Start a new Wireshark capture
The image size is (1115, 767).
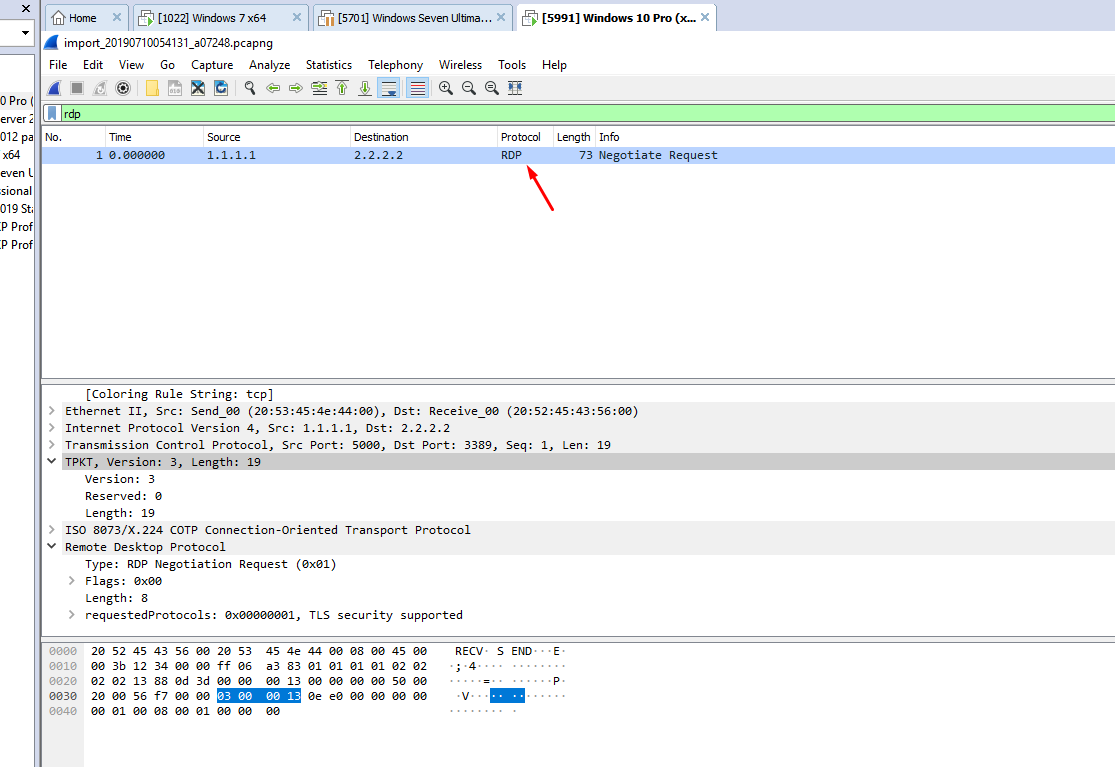click(52, 88)
